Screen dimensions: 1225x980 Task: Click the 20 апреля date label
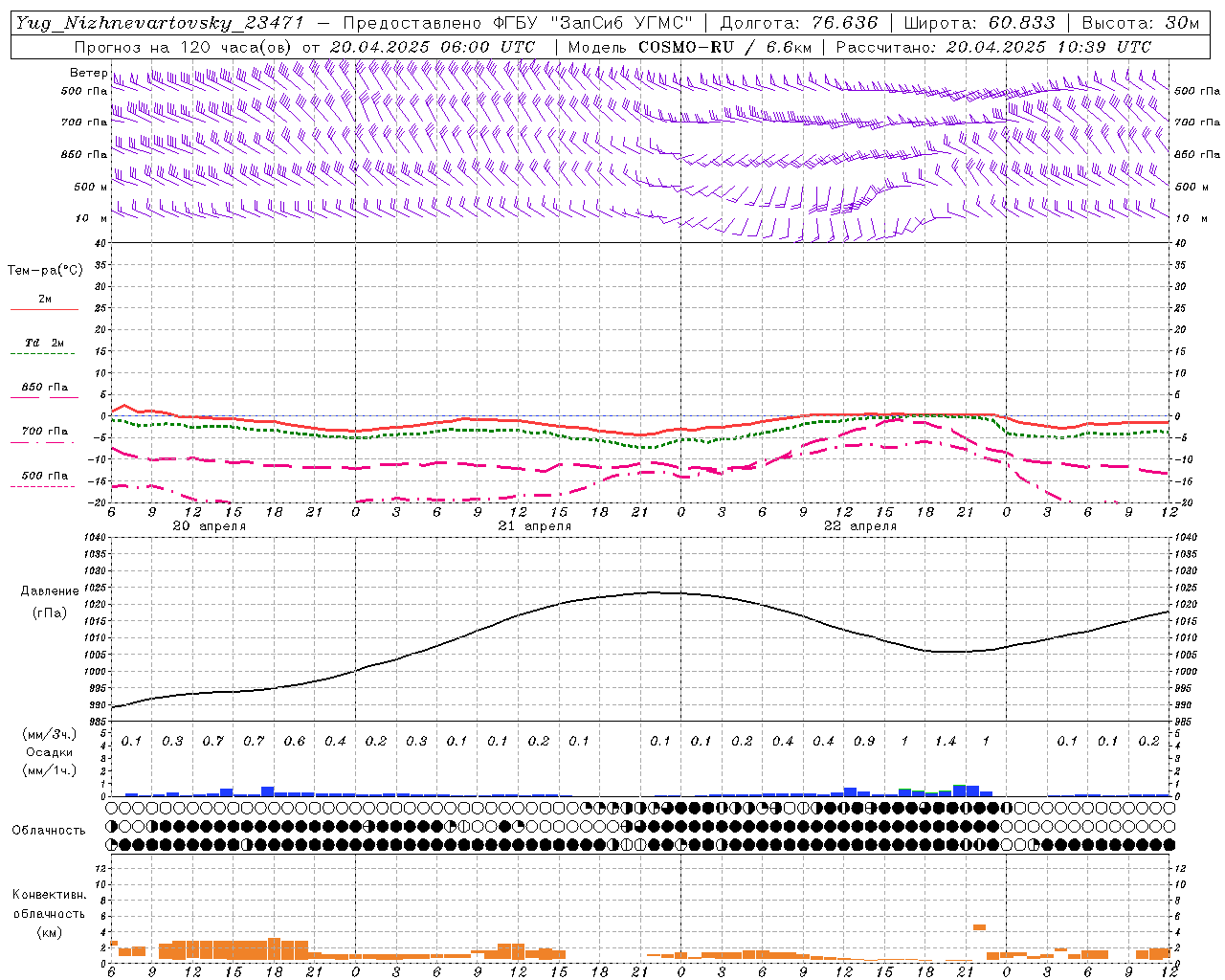(x=209, y=526)
